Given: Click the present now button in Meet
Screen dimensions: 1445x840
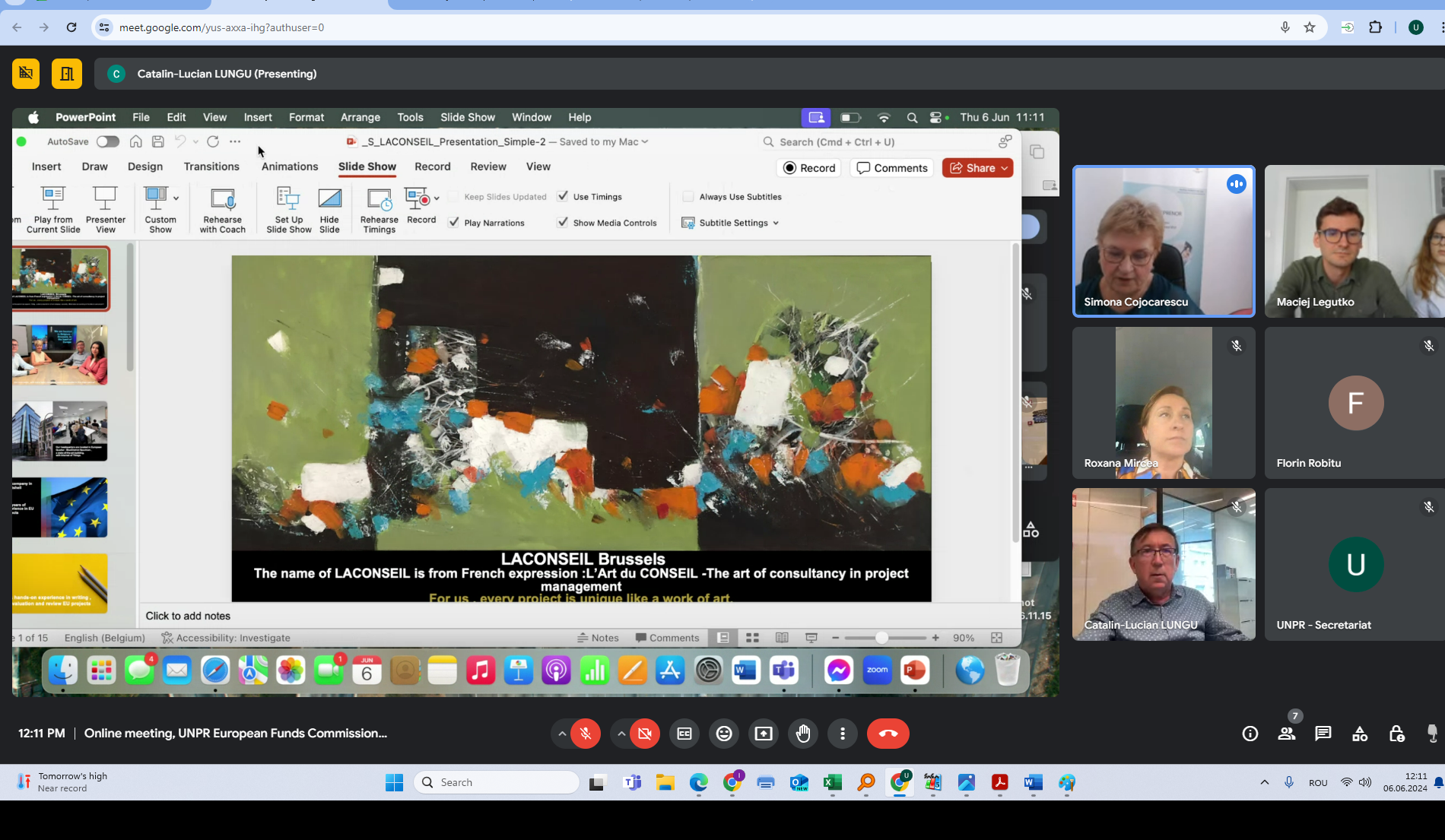Looking at the screenshot, I should tap(764, 734).
